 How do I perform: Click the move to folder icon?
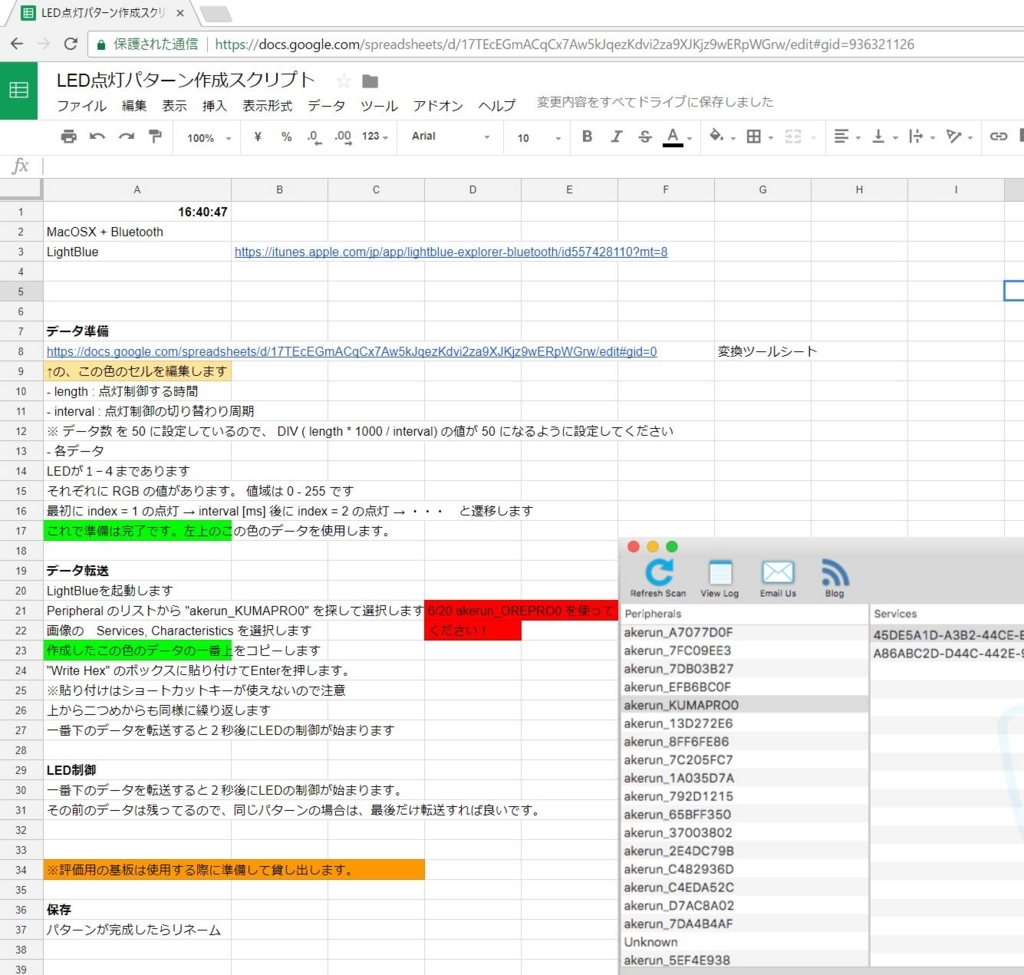coord(370,81)
